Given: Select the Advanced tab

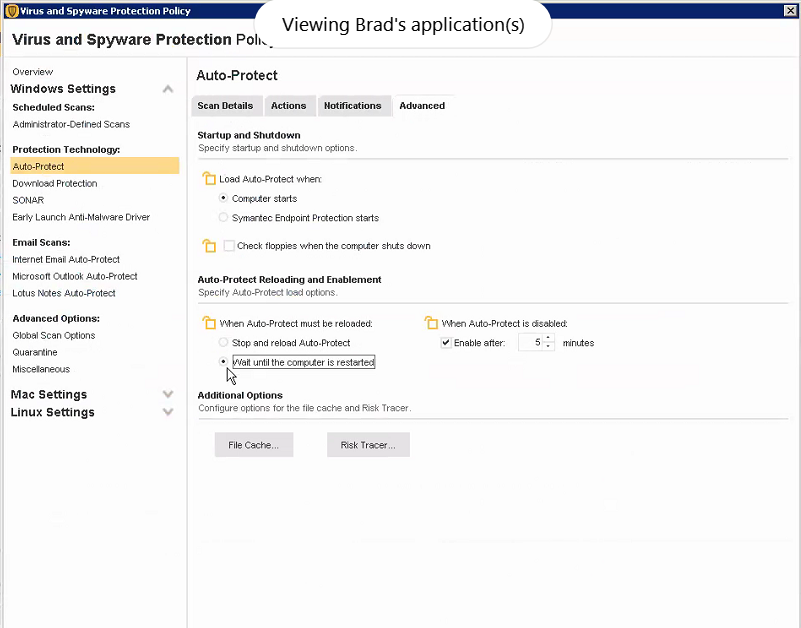Looking at the screenshot, I should coord(422,106).
